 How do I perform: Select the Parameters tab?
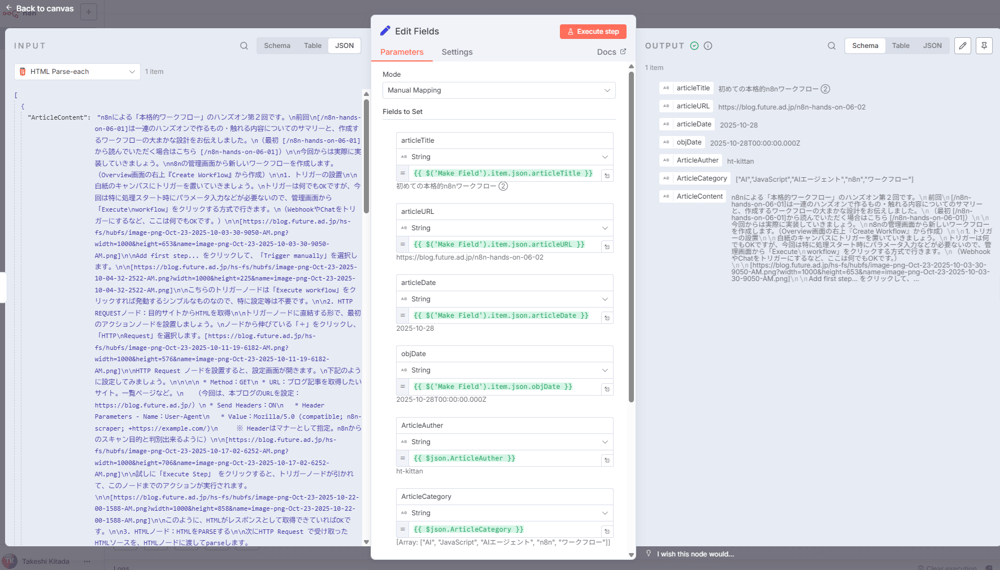pos(402,52)
